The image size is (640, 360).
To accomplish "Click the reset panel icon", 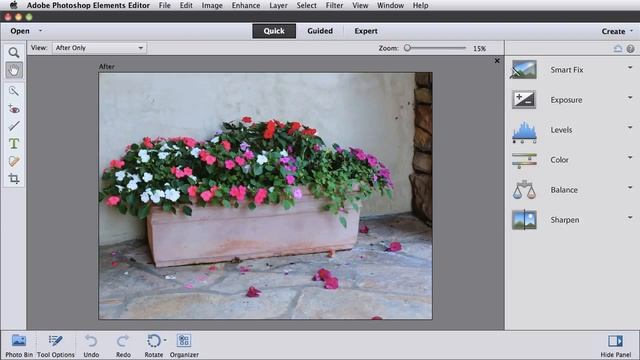I will (x=618, y=49).
